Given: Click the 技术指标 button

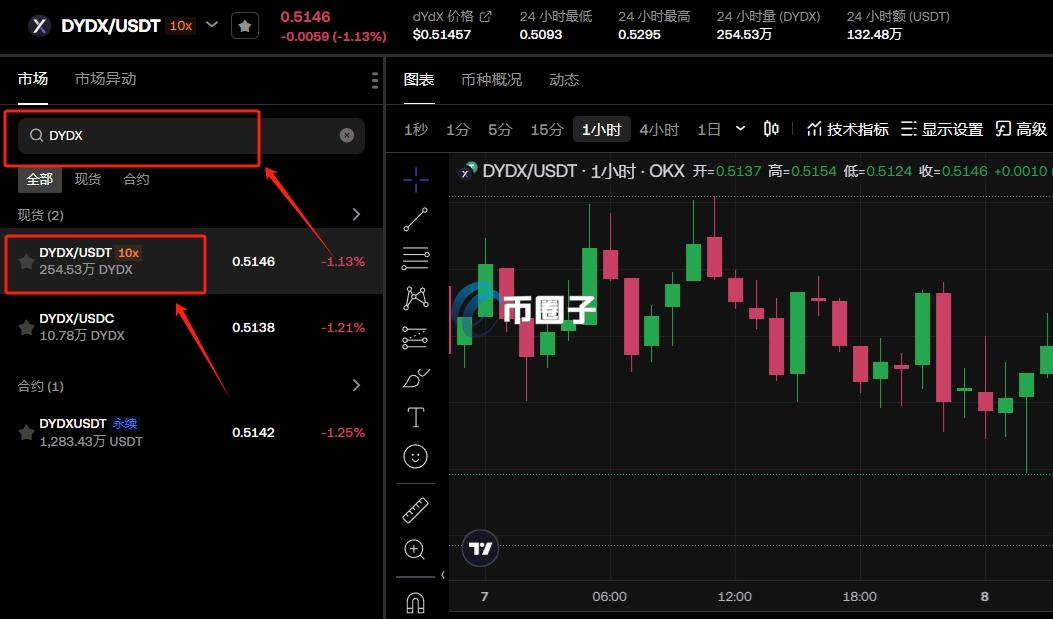Looking at the screenshot, I should pyautogui.click(x=847, y=129).
